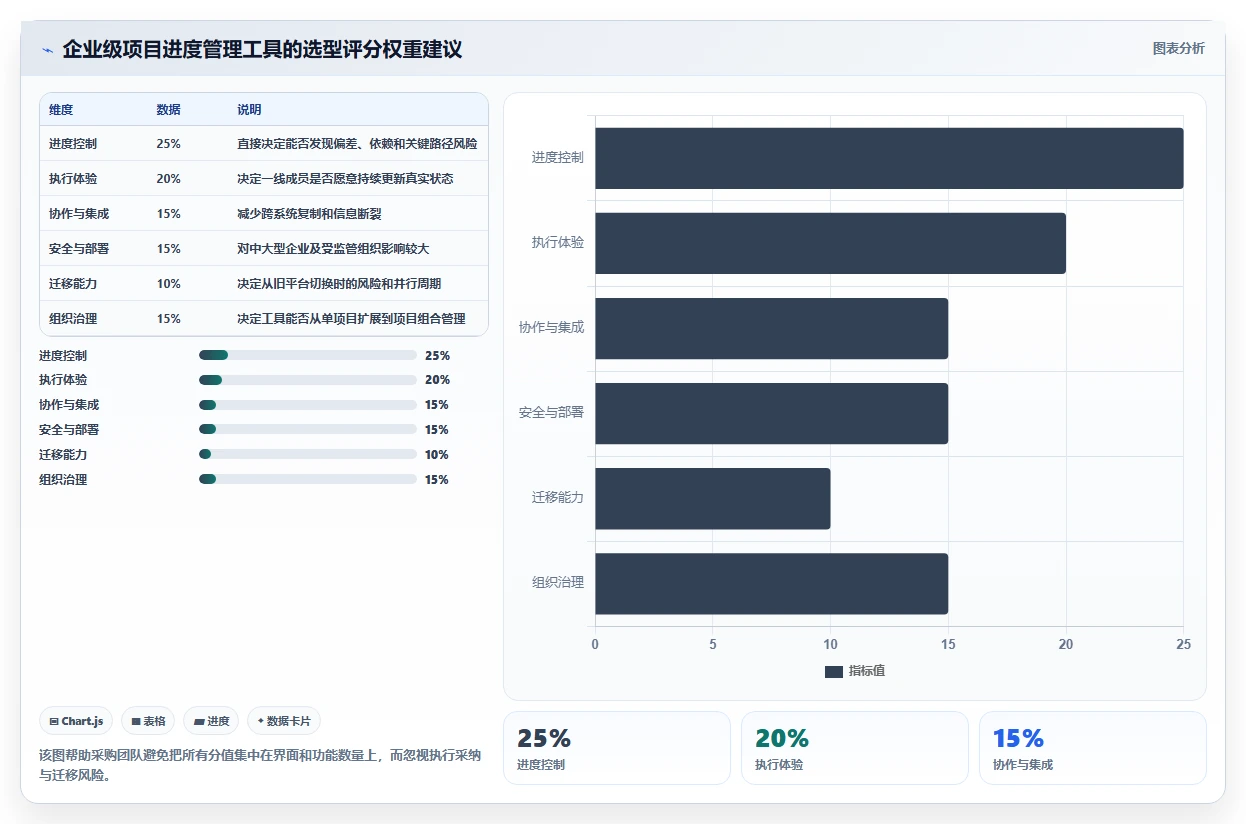Click description 对中大型企业及受监管组织影响较大
This screenshot has width=1246, height=824.
(333, 249)
